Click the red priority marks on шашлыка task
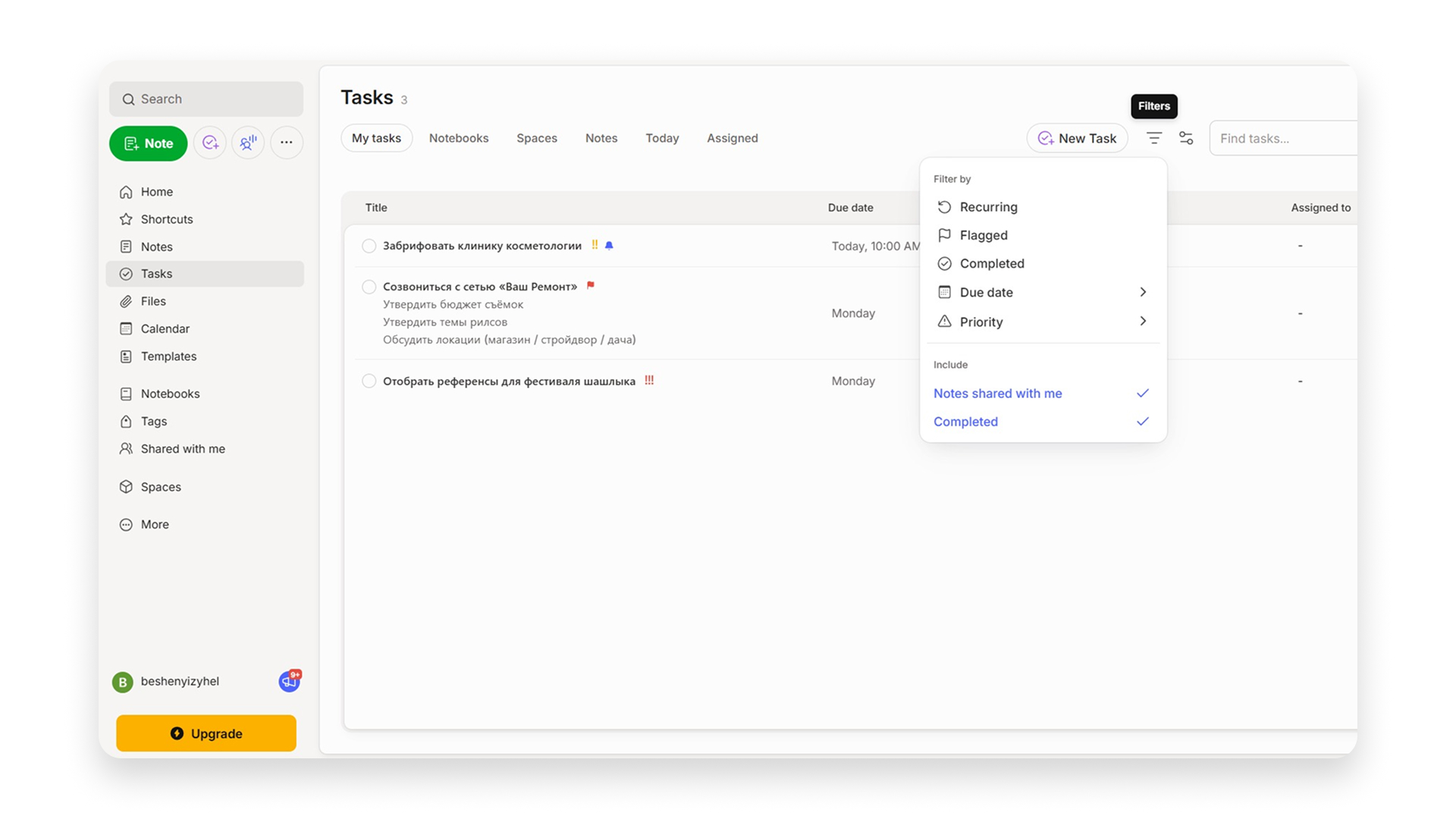The height and width of the screenshot is (819, 1456). pos(649,381)
